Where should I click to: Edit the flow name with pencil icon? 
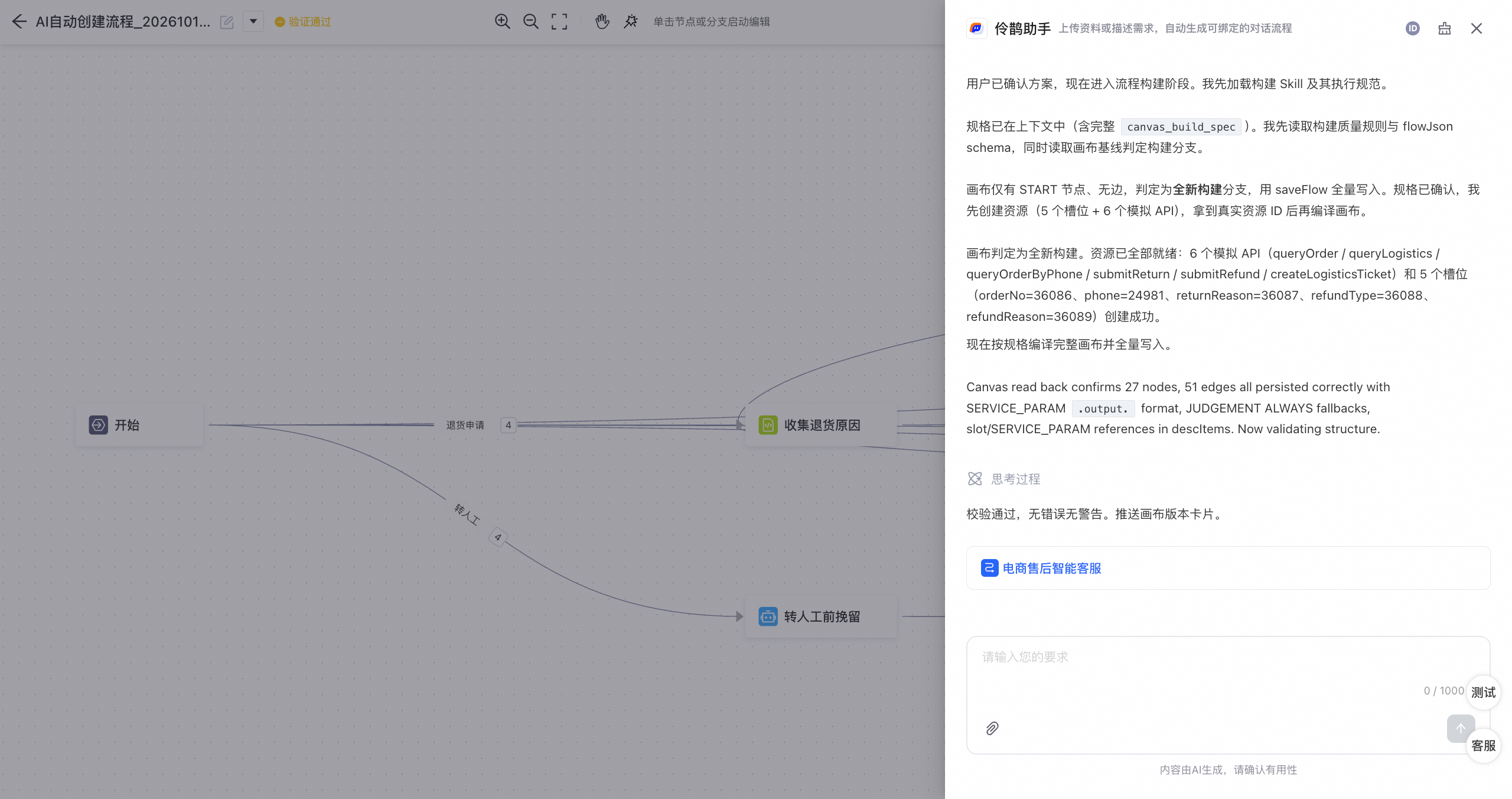[227, 22]
